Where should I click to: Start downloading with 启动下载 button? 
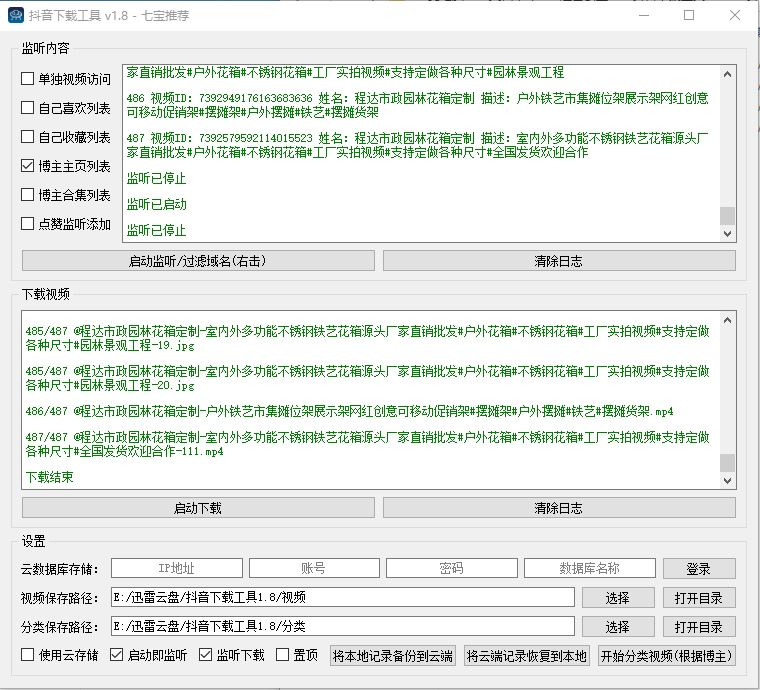coord(198,508)
